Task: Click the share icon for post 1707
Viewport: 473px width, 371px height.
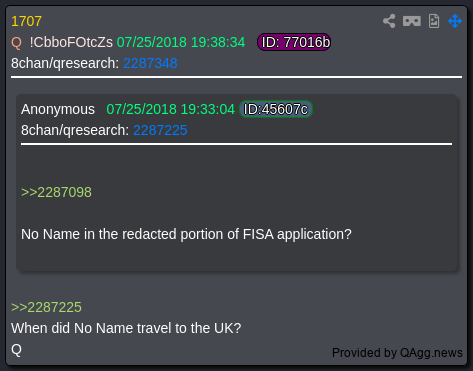Action: click(389, 21)
